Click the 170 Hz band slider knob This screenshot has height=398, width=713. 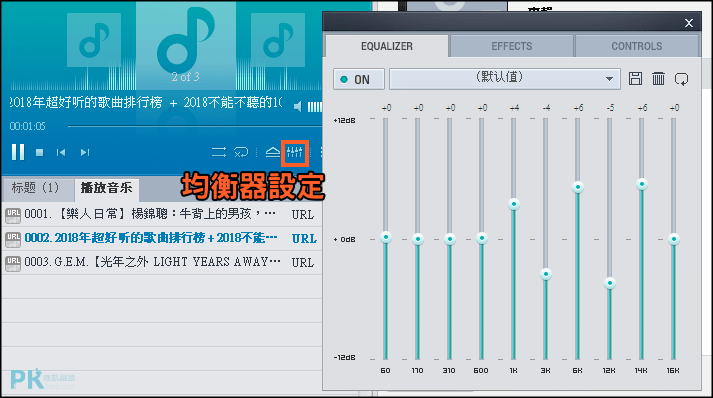coord(418,239)
